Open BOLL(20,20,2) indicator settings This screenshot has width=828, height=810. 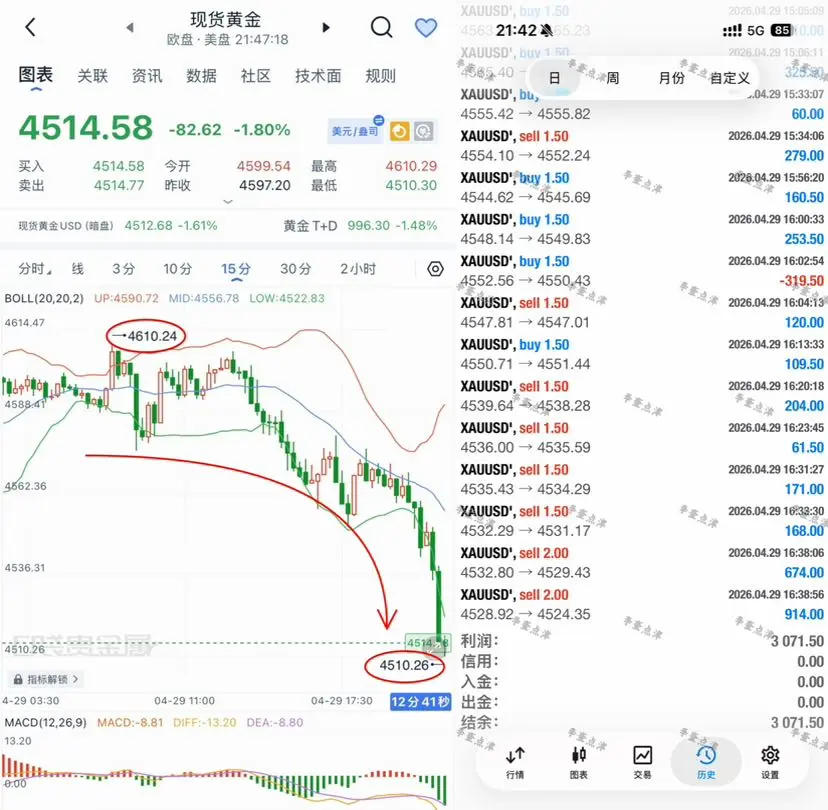(x=44, y=298)
